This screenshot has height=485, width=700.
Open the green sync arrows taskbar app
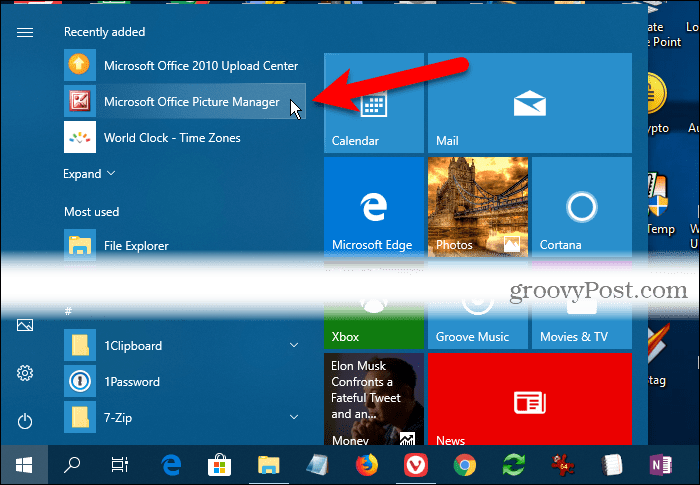pos(513,465)
